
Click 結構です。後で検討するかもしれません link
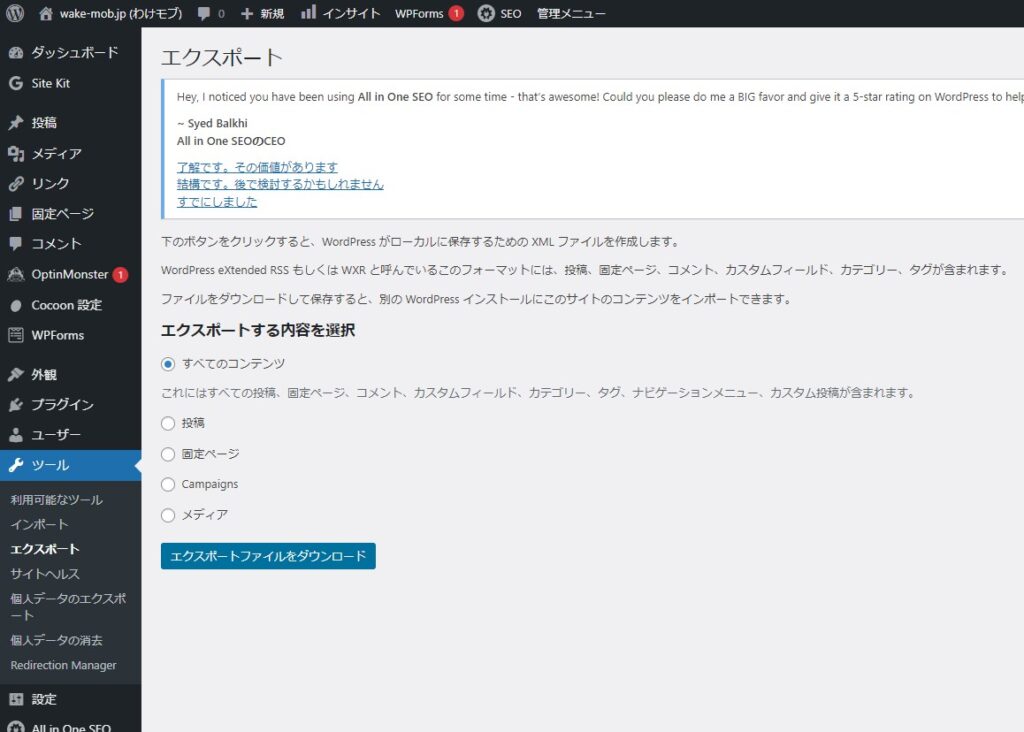(x=280, y=184)
